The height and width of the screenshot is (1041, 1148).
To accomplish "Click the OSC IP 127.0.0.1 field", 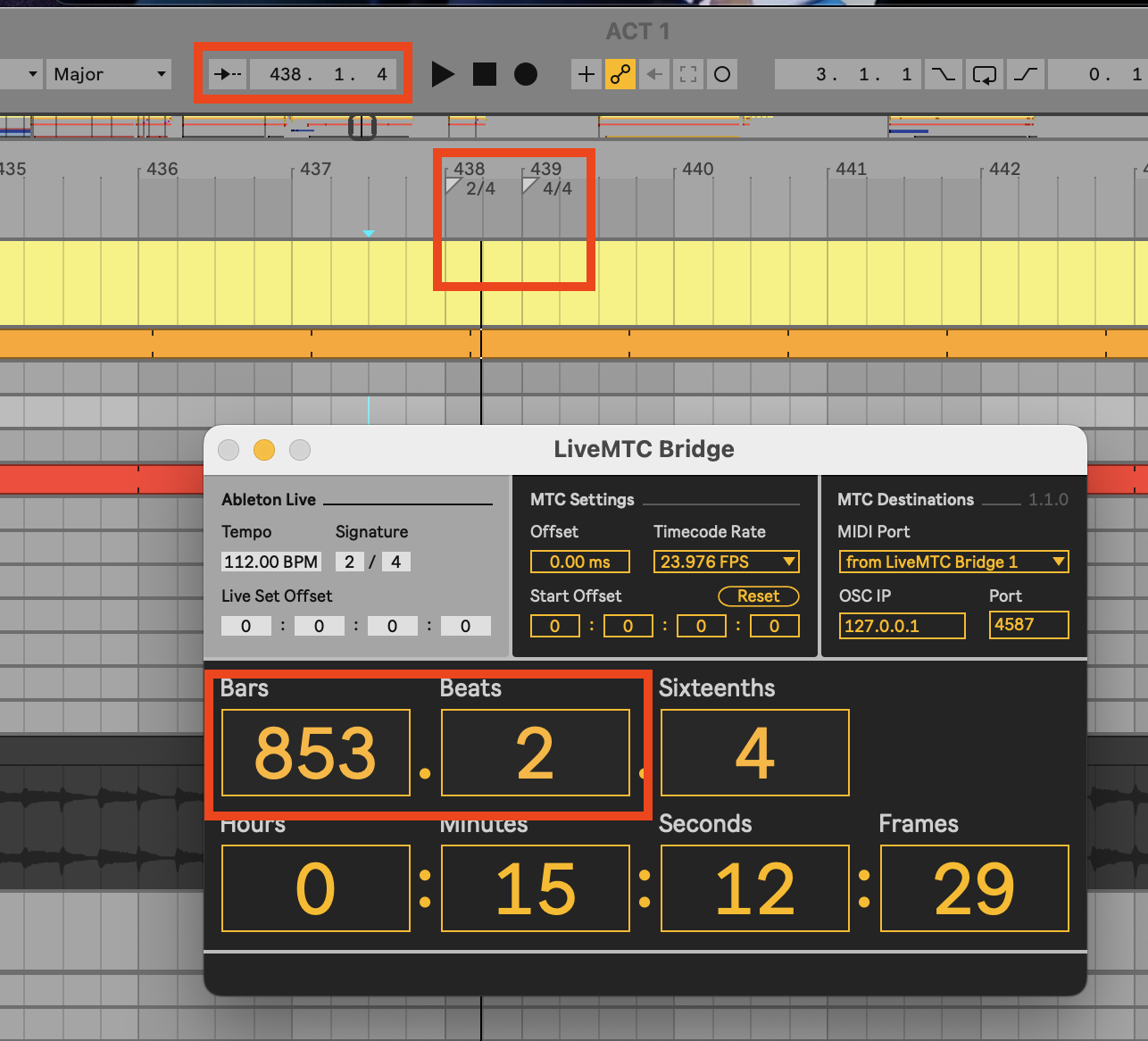I will (x=902, y=626).
